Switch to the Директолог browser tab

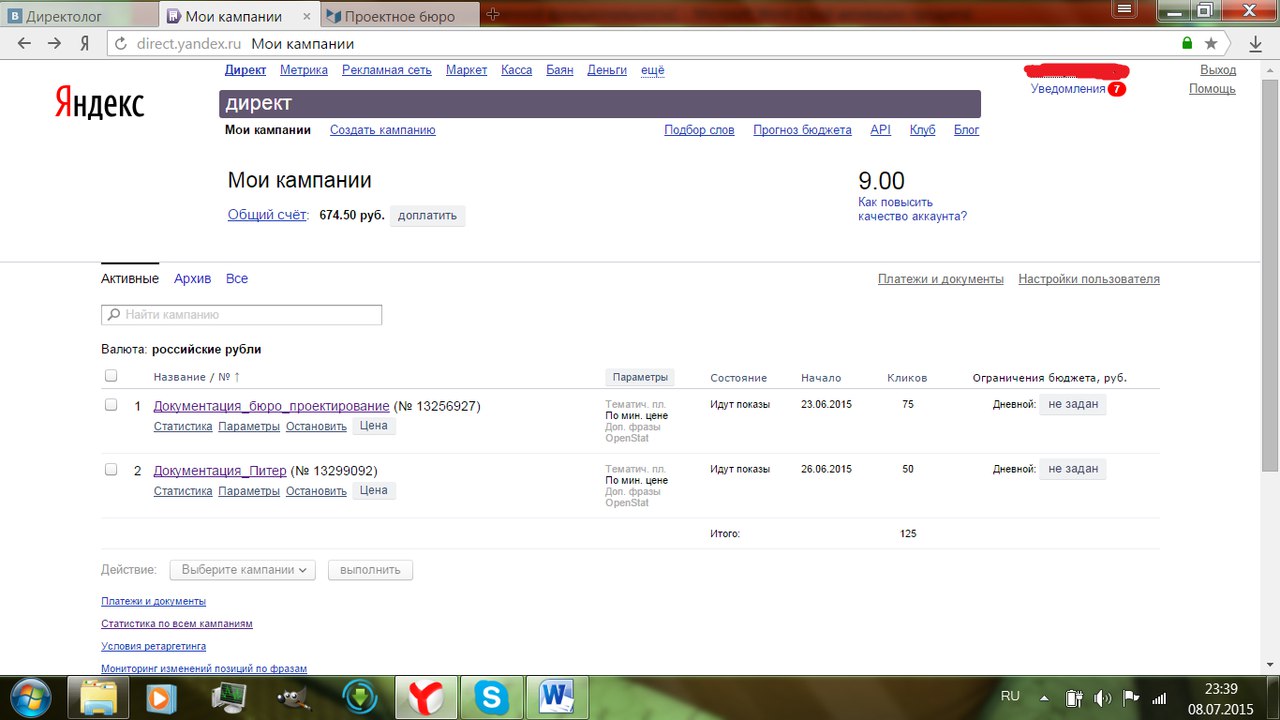point(80,15)
